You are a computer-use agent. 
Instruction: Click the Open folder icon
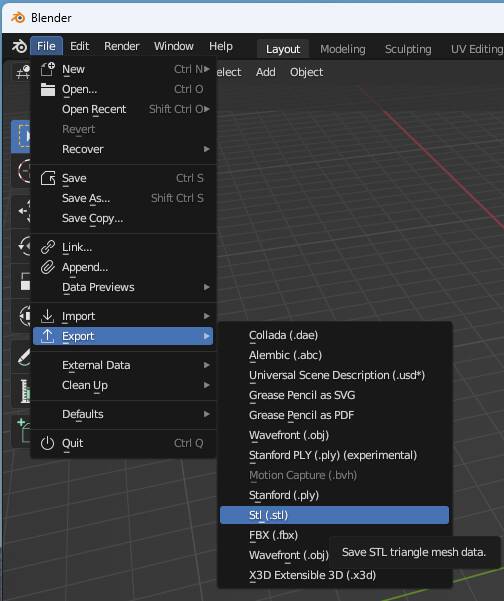tap(48, 89)
